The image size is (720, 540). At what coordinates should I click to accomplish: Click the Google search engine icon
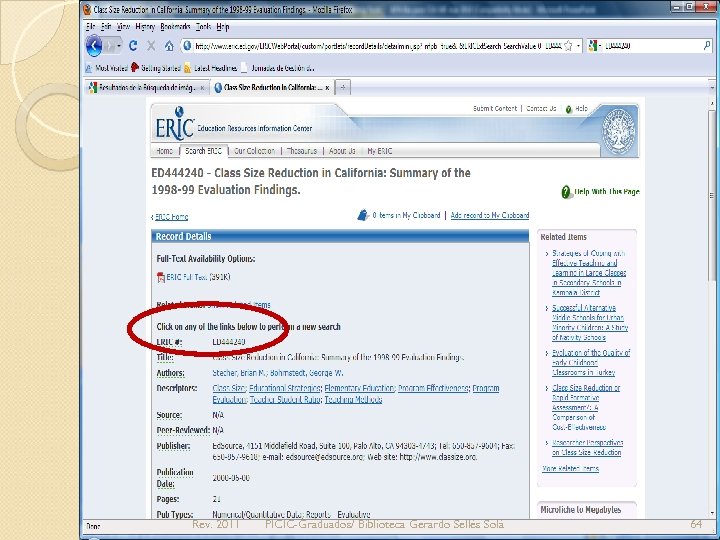pyautogui.click(x=593, y=46)
